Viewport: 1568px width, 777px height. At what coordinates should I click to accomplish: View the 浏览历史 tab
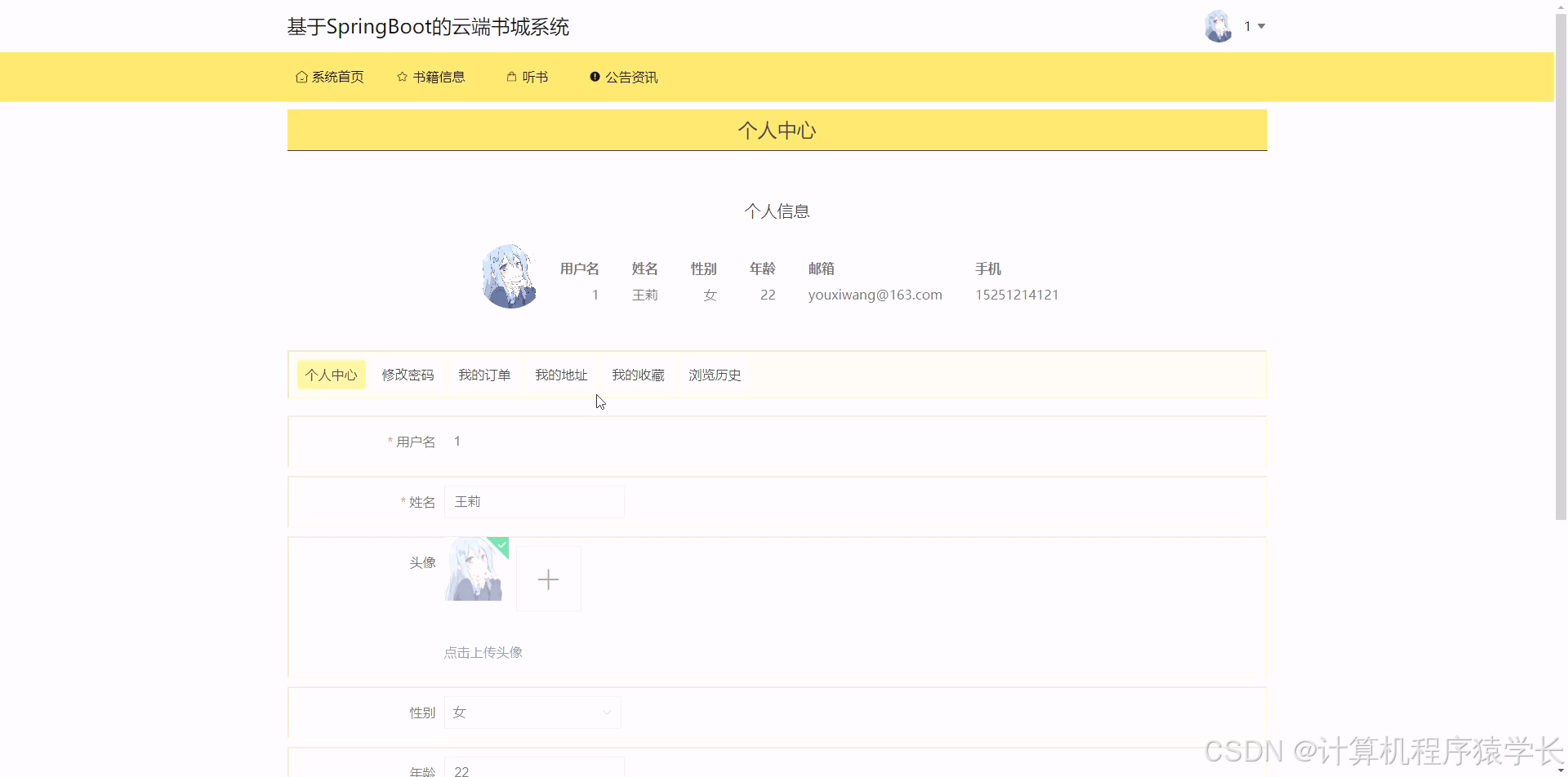(x=714, y=375)
